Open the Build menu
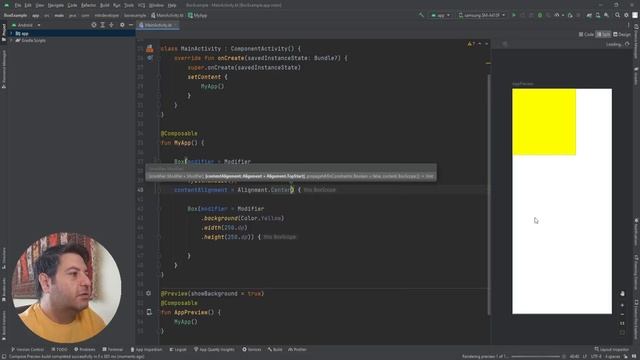 104,5
